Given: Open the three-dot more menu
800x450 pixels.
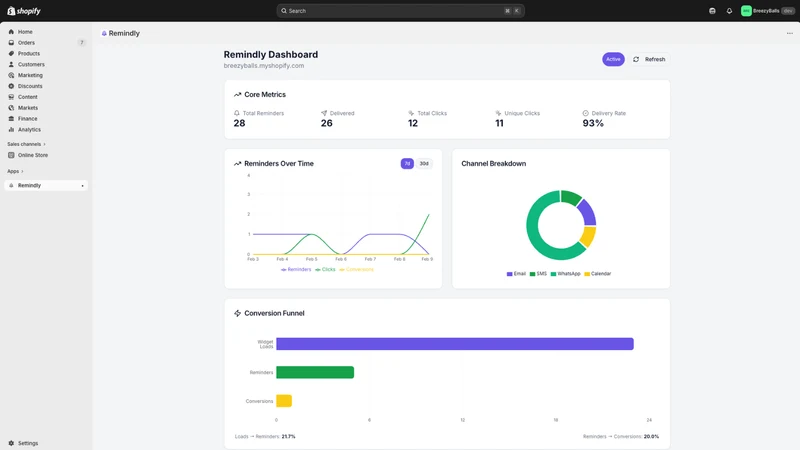Looking at the screenshot, I should [790, 33].
